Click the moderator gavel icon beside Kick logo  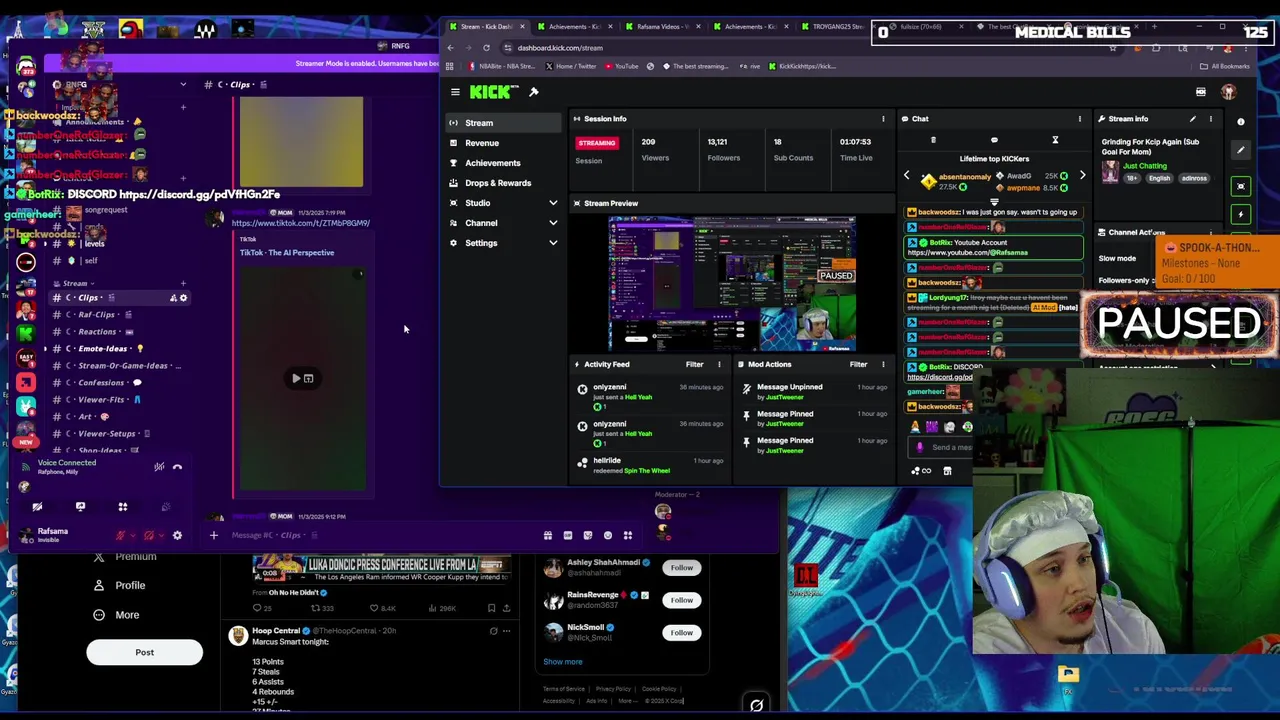point(534,92)
